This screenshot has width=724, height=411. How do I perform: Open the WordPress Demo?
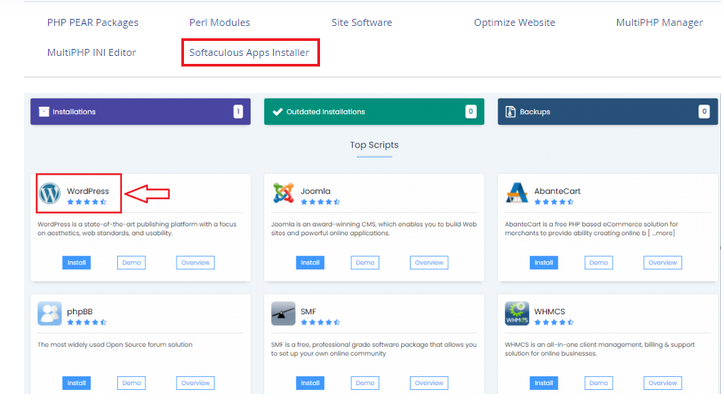pos(132,263)
